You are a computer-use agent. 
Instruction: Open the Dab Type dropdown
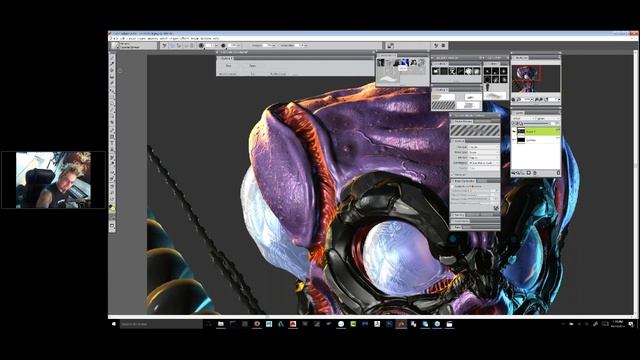[484, 147]
